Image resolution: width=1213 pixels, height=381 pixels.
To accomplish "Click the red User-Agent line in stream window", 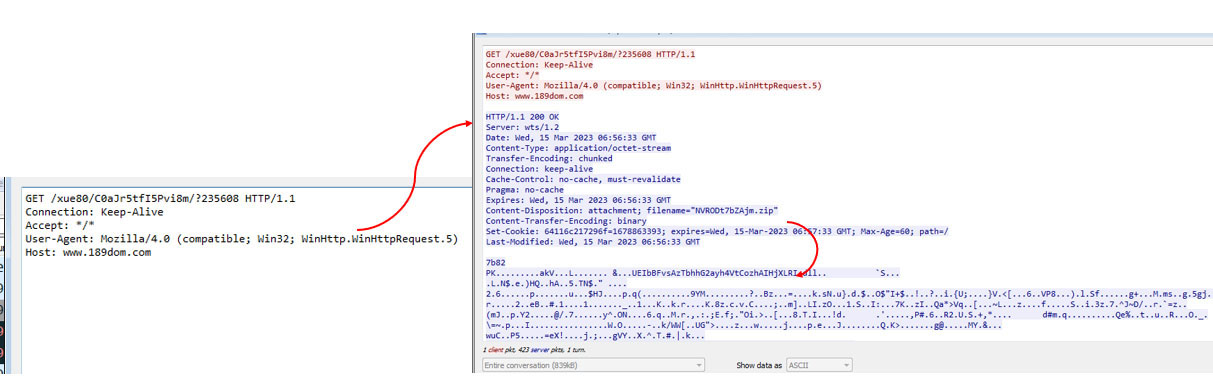I will pyautogui.click(x=653, y=86).
